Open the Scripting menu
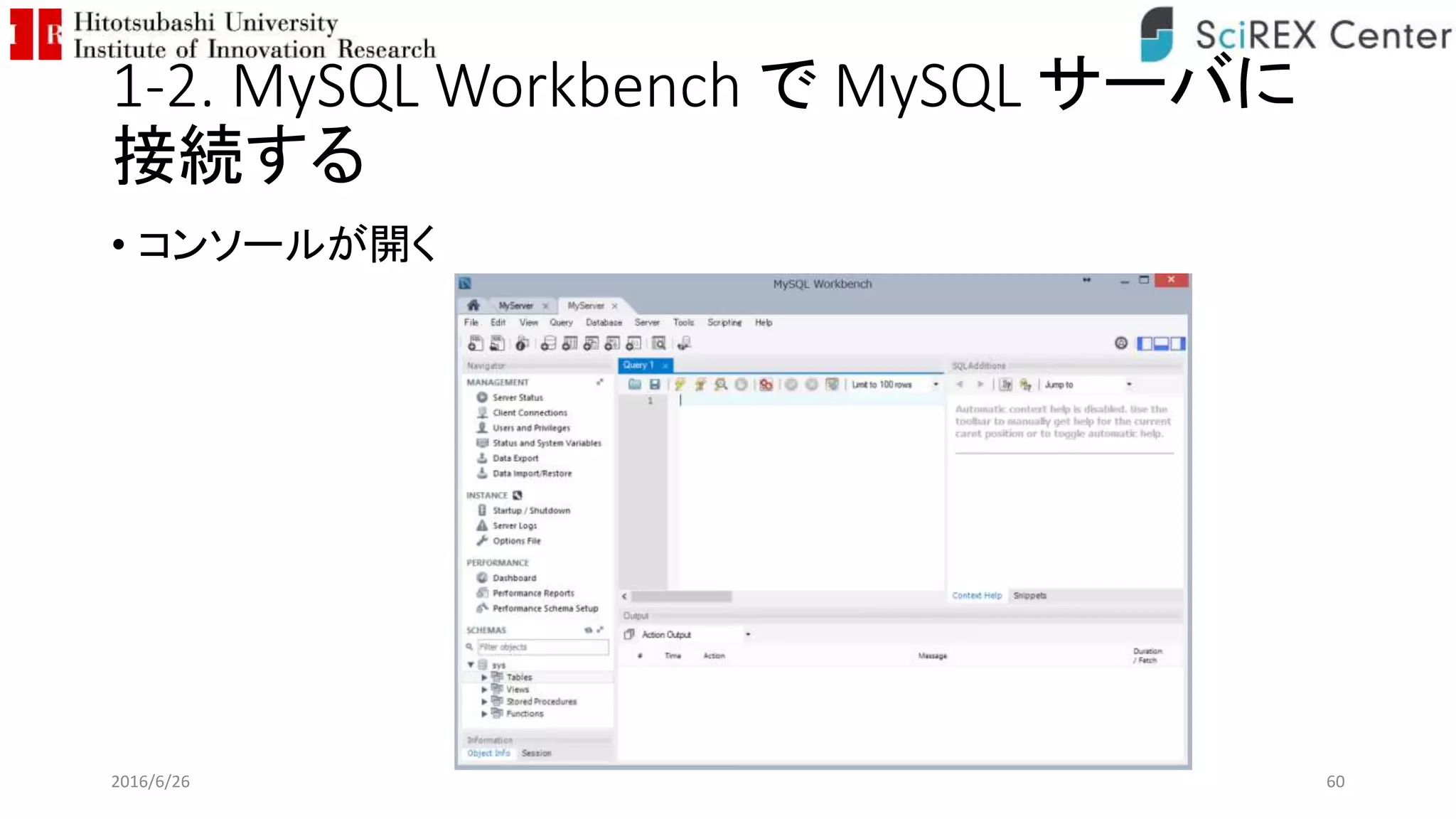This screenshot has width=1456, height=819. click(x=724, y=322)
